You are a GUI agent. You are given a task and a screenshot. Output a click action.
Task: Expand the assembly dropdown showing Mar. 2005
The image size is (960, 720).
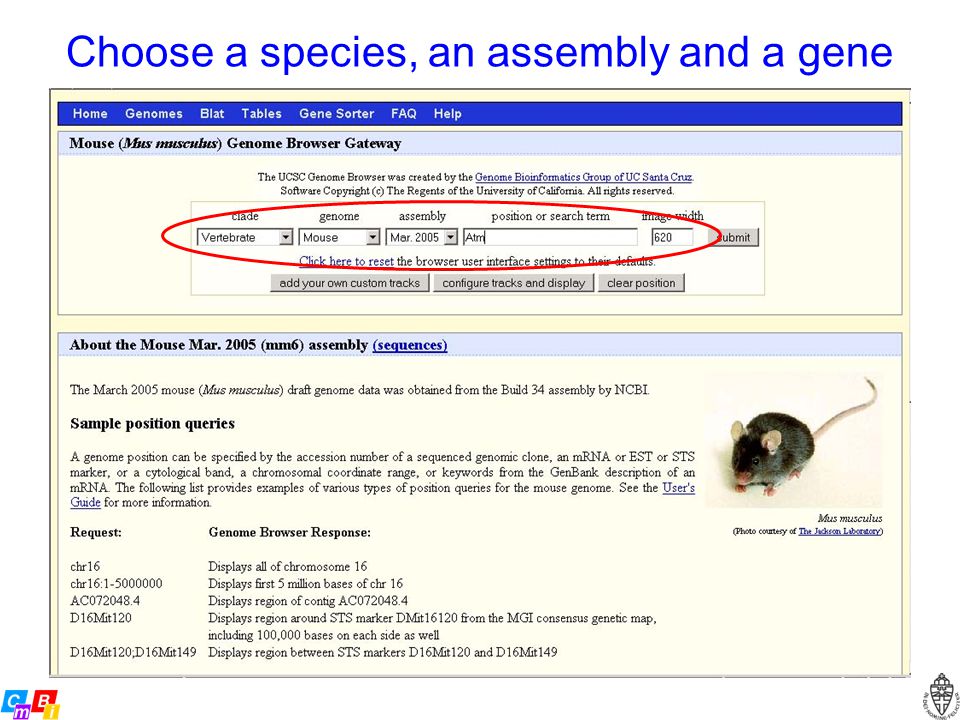click(422, 238)
